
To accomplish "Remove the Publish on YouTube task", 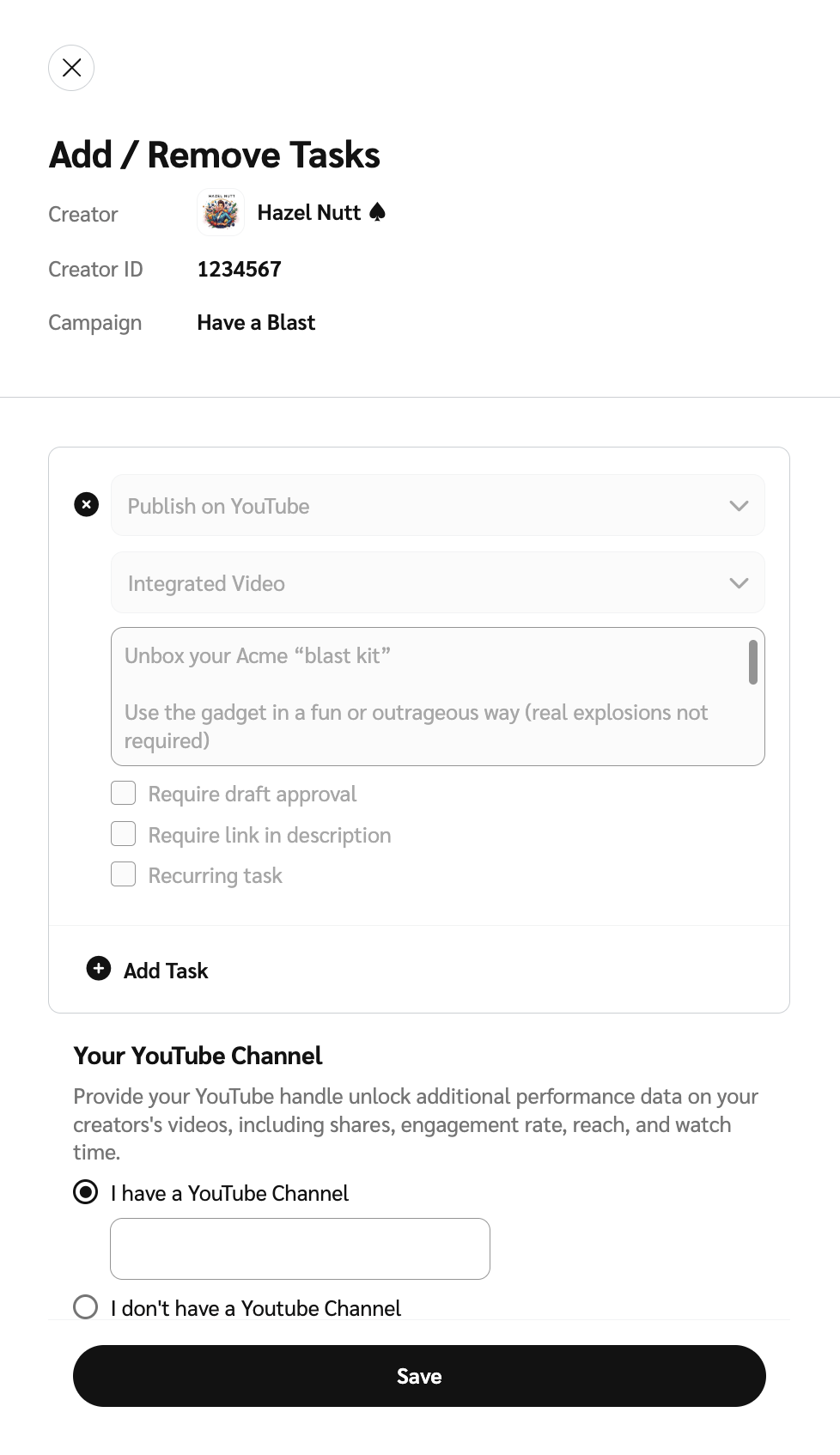I will 86,504.
